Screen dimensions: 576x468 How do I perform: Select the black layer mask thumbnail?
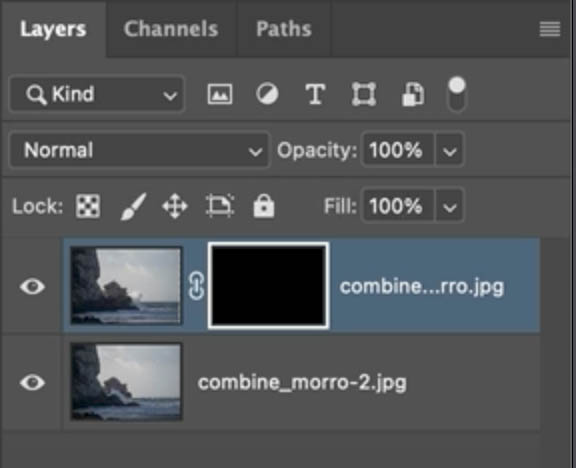pyautogui.click(x=269, y=285)
